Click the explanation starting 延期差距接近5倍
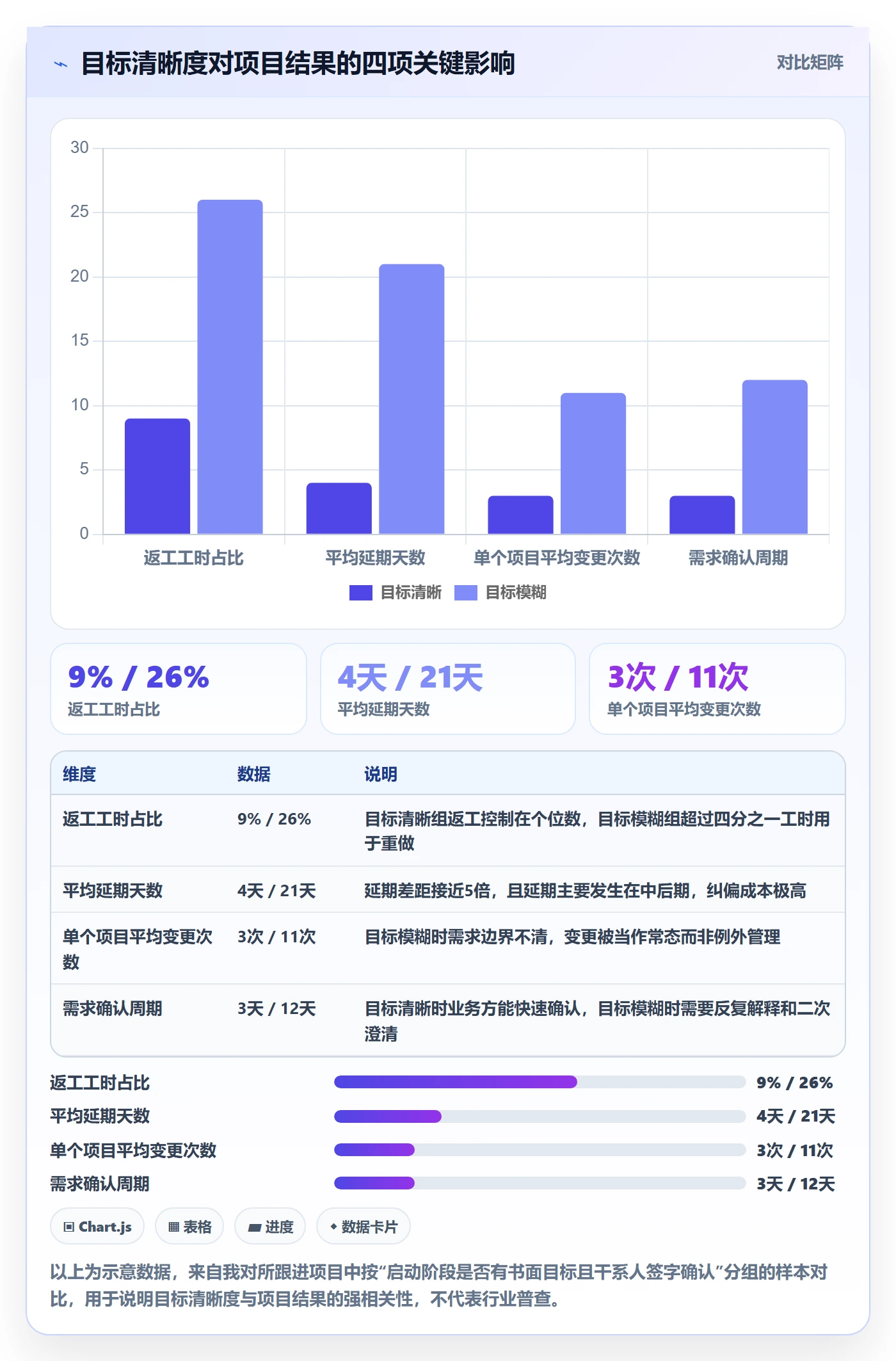Viewport: 896px width, 1361px height. [585, 890]
